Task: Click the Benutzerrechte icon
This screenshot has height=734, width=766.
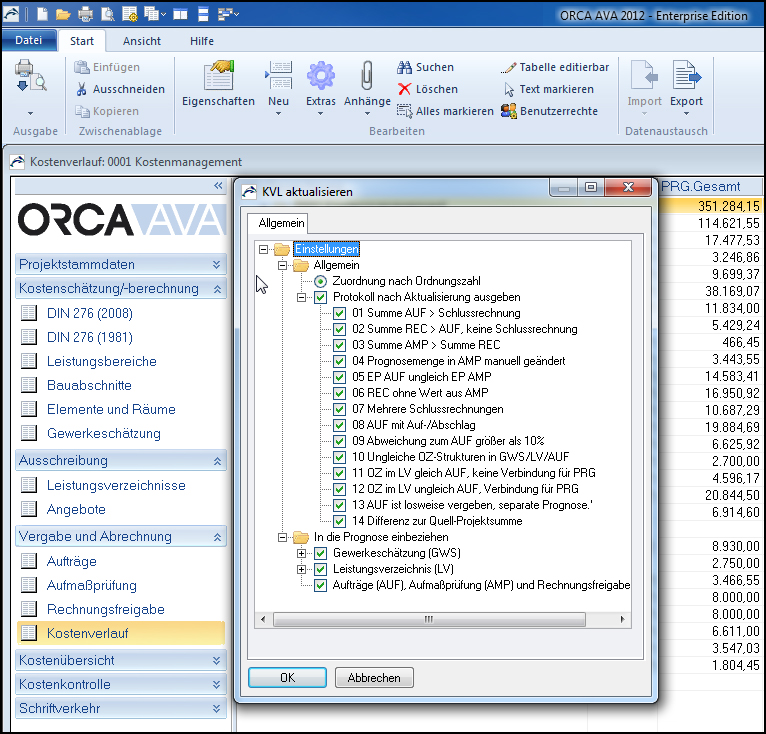Action: (x=508, y=111)
